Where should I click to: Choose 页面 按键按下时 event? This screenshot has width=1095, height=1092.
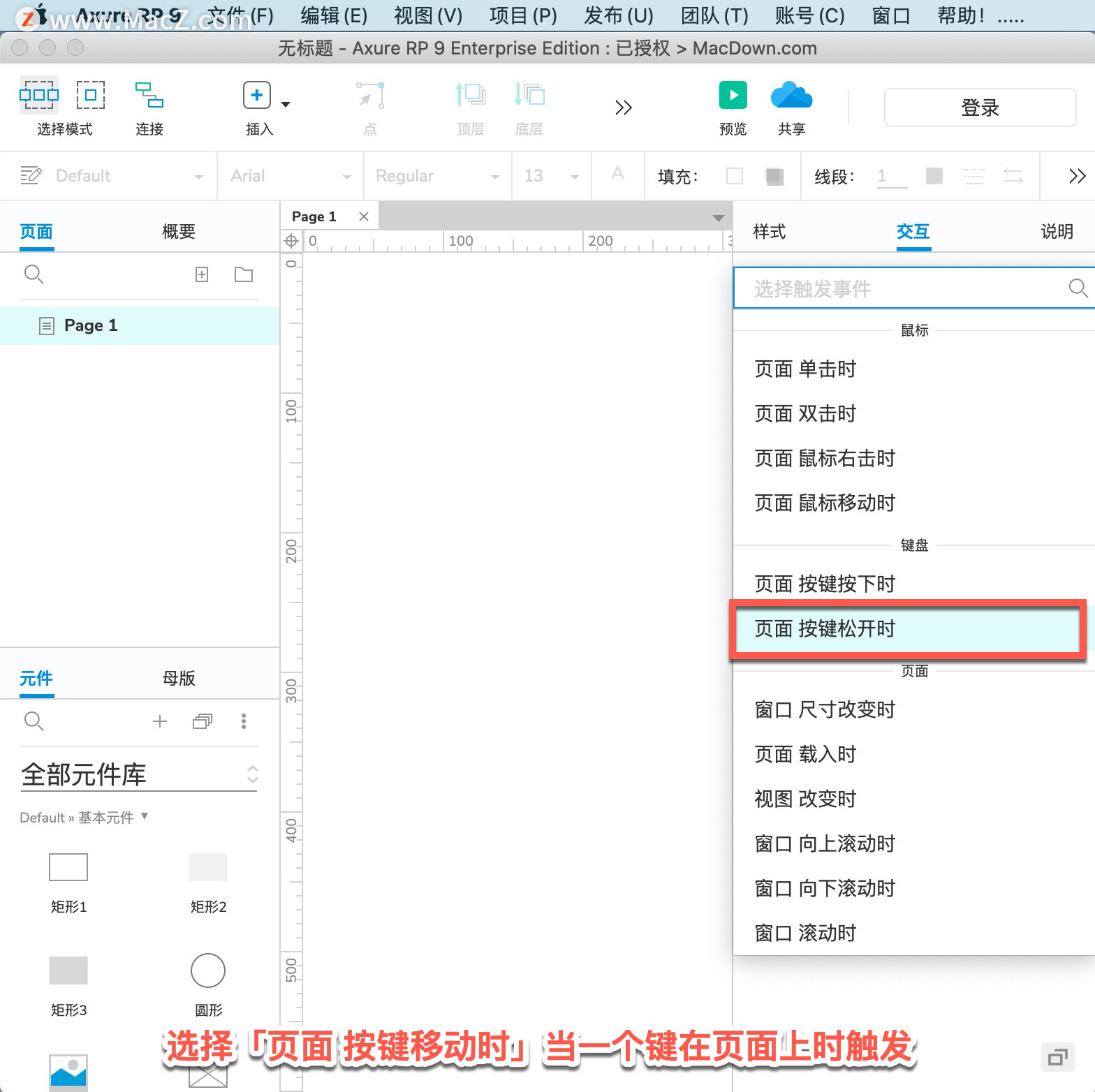[914, 584]
